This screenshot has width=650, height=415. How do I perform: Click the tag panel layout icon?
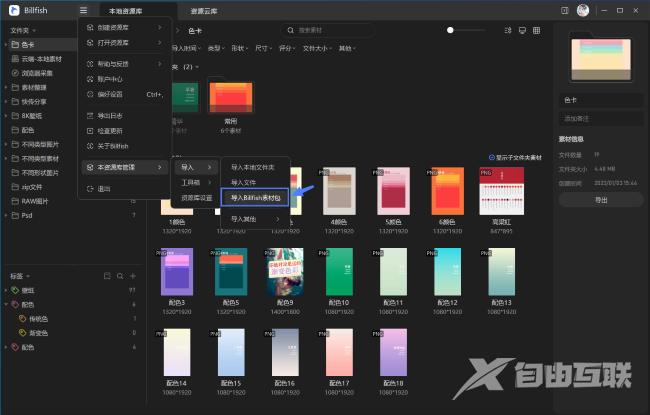tap(107, 276)
